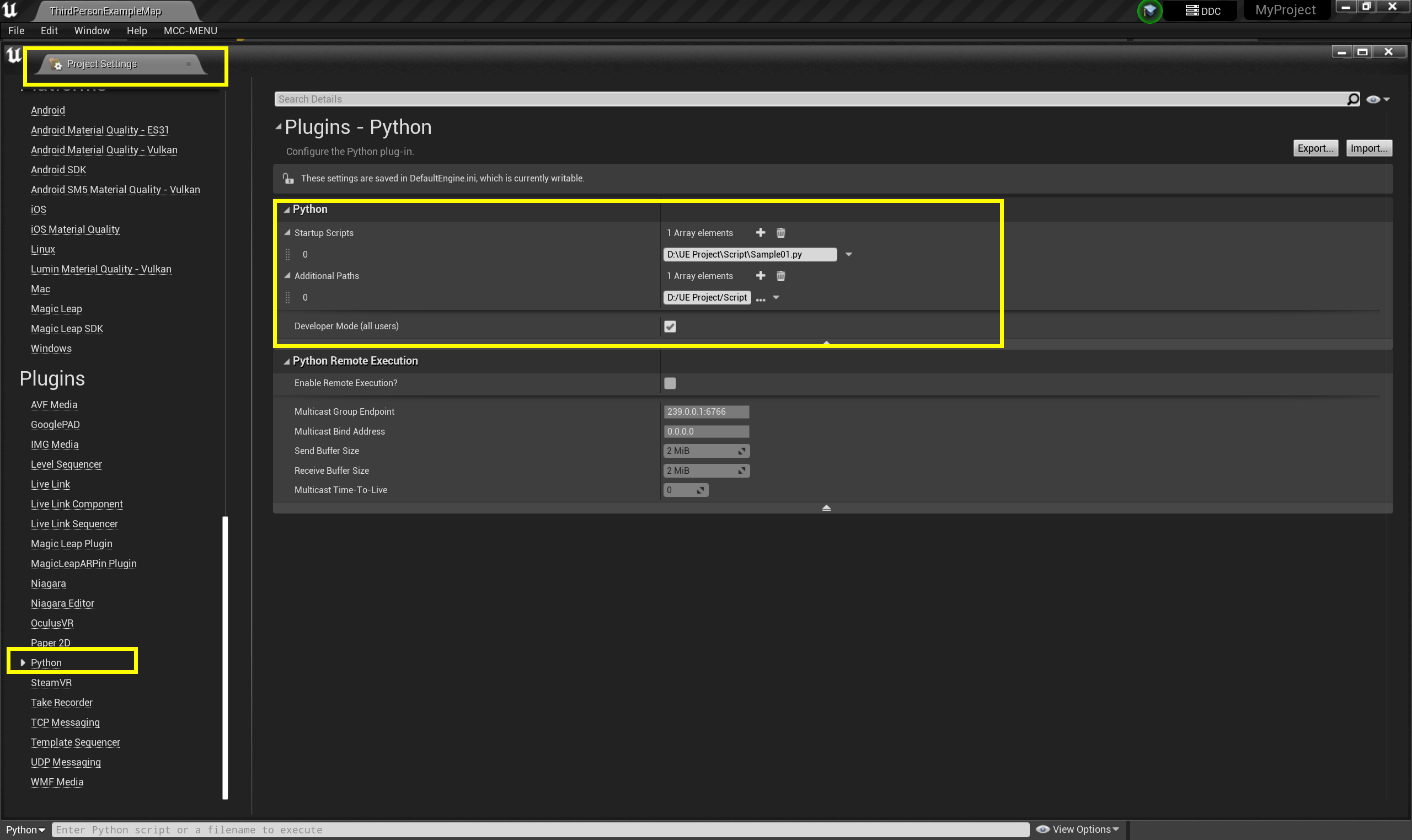Open the Magic Leap SDK settings link
The width and height of the screenshot is (1412, 840).
coord(67,329)
